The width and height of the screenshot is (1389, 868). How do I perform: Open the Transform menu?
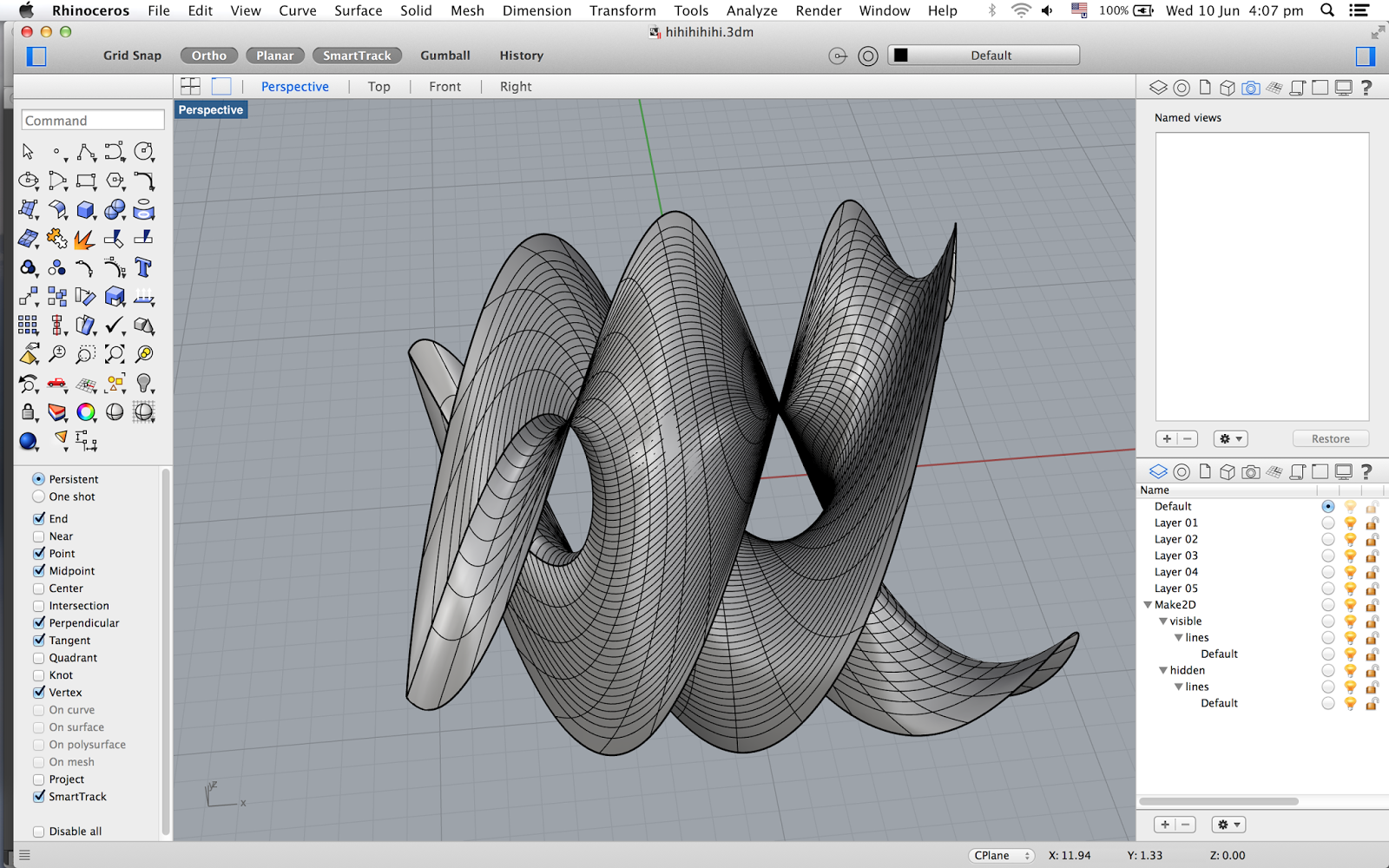(622, 10)
